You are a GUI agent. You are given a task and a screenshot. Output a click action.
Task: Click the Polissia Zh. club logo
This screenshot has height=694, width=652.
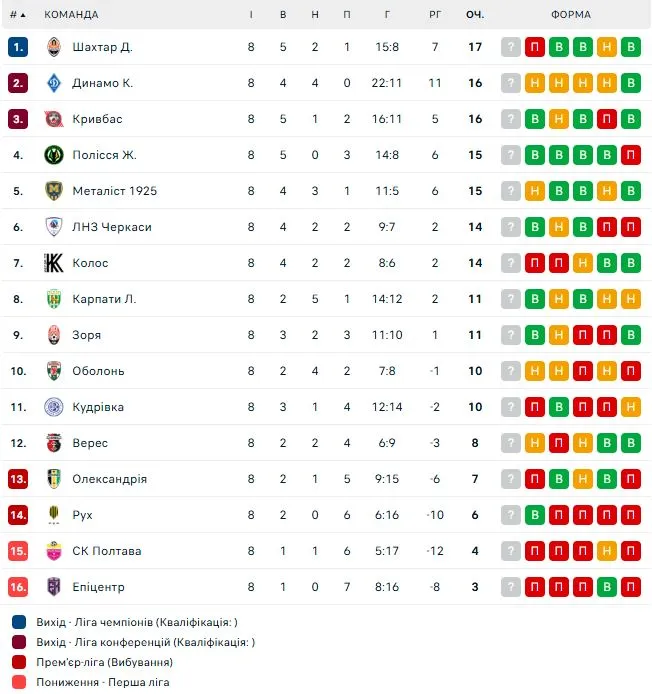pyautogui.click(x=54, y=155)
